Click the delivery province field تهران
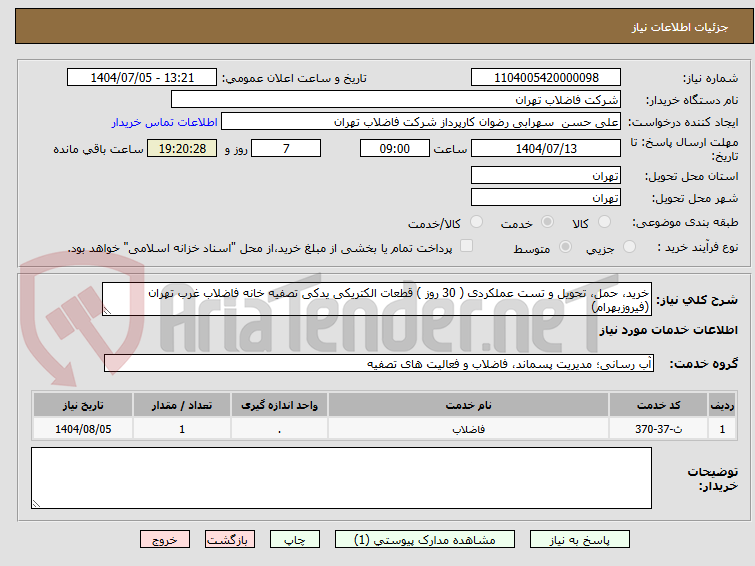The height and width of the screenshot is (566, 755). [546, 175]
